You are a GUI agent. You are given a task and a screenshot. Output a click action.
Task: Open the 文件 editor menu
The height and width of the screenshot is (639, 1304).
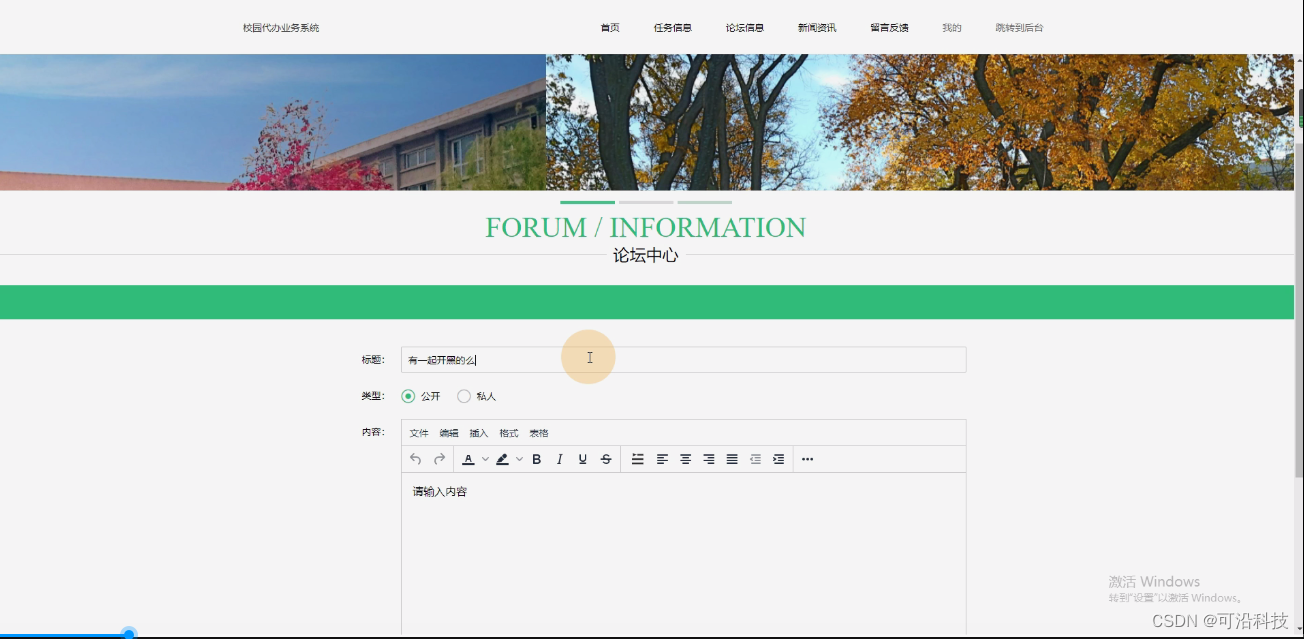point(419,433)
